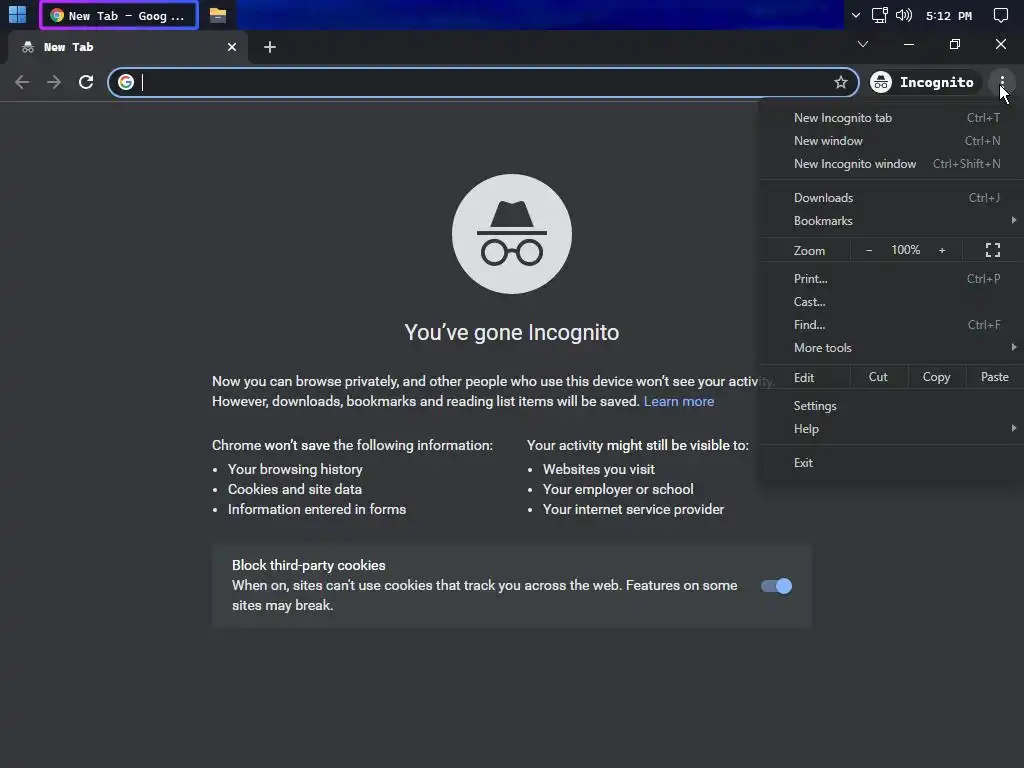Image resolution: width=1024 pixels, height=768 pixels.
Task: Click the large Incognito hat icon
Action: (x=512, y=234)
